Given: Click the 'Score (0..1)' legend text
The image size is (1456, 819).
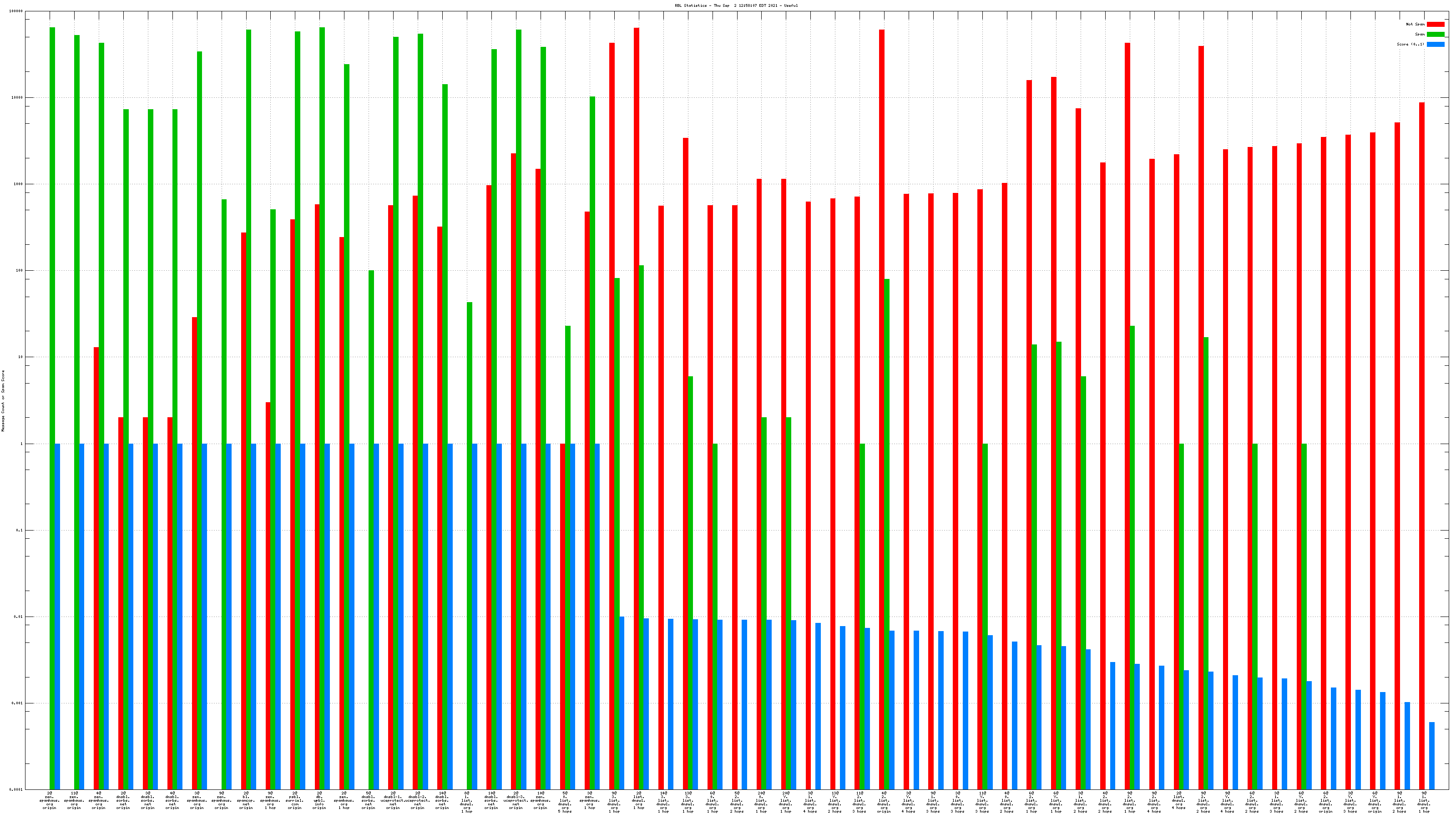Looking at the screenshot, I should click(x=1410, y=44).
